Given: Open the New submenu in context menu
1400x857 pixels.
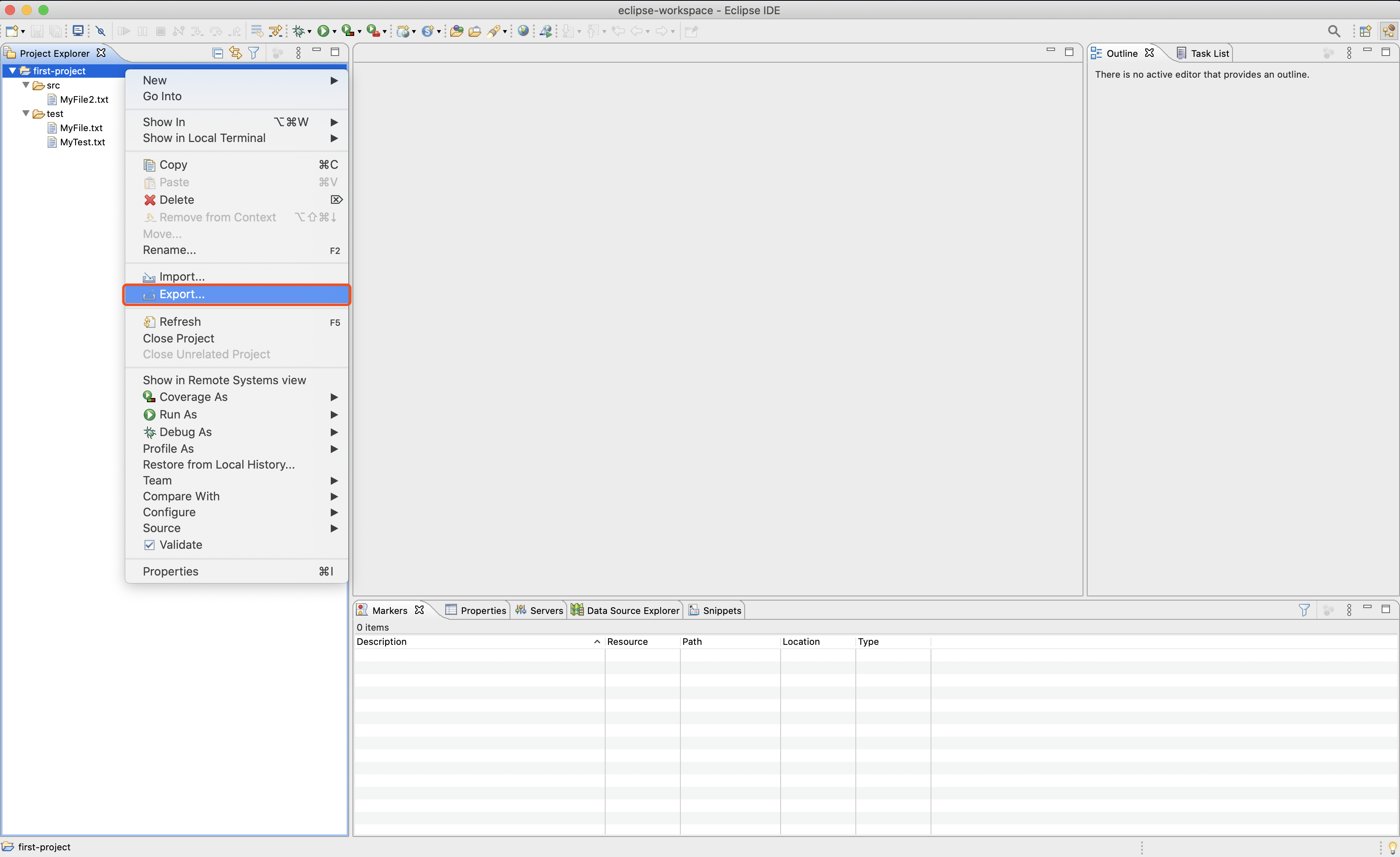Looking at the screenshot, I should (237, 80).
